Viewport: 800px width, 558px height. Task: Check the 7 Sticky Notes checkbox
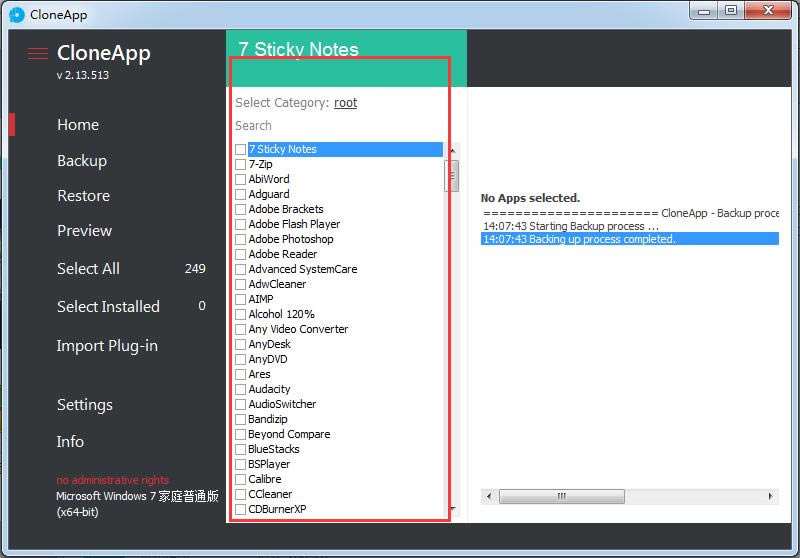[x=240, y=149]
